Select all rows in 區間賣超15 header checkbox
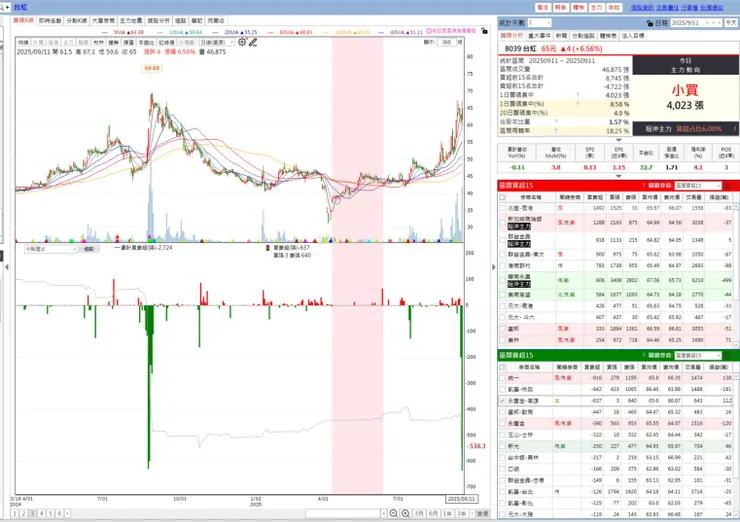This screenshot has height=522, width=740. coord(502,367)
